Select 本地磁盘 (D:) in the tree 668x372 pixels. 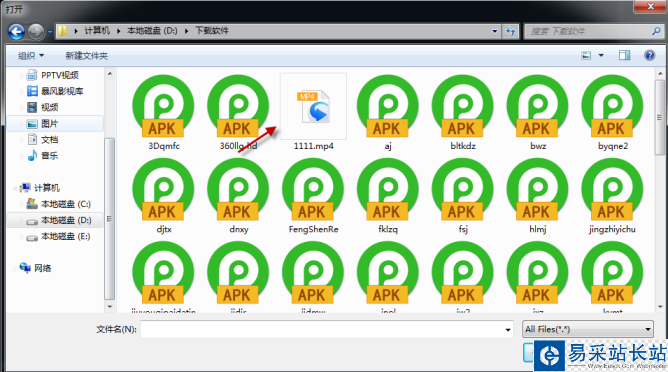click(x=66, y=220)
